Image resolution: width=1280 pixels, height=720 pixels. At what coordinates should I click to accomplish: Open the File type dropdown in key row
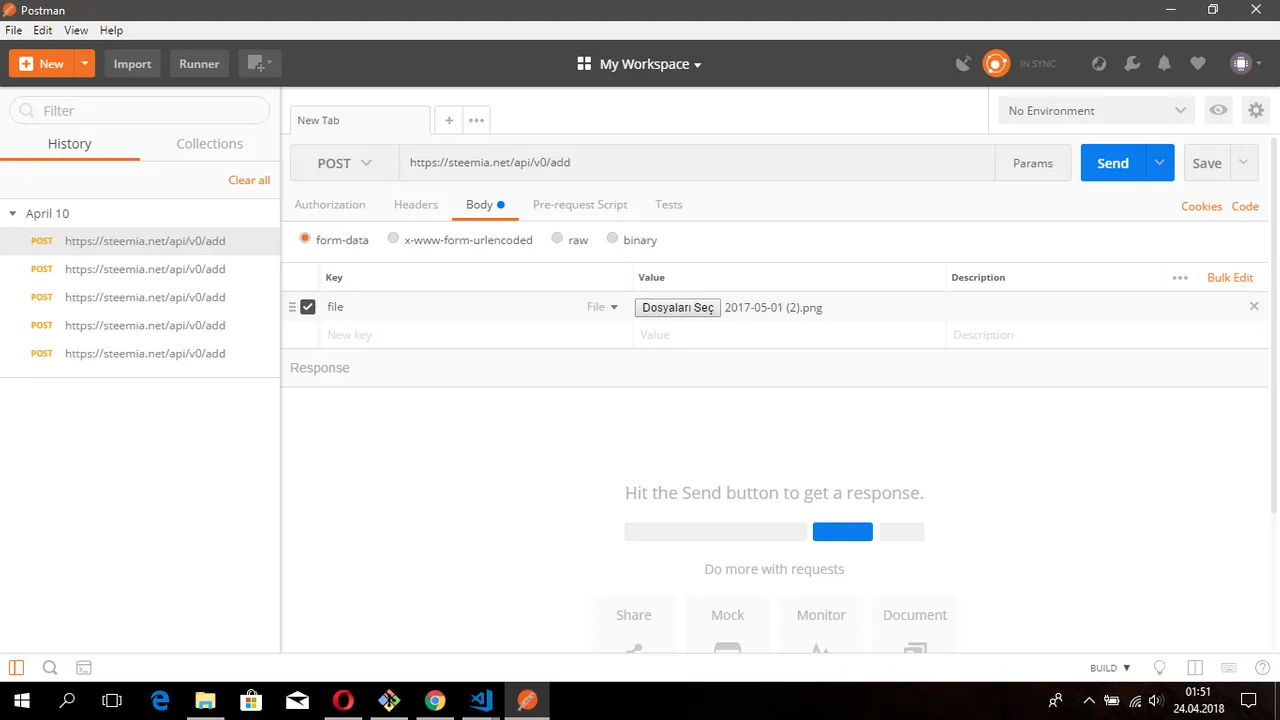click(x=602, y=307)
